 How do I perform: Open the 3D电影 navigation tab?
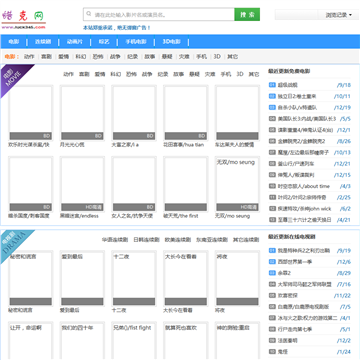[171, 42]
